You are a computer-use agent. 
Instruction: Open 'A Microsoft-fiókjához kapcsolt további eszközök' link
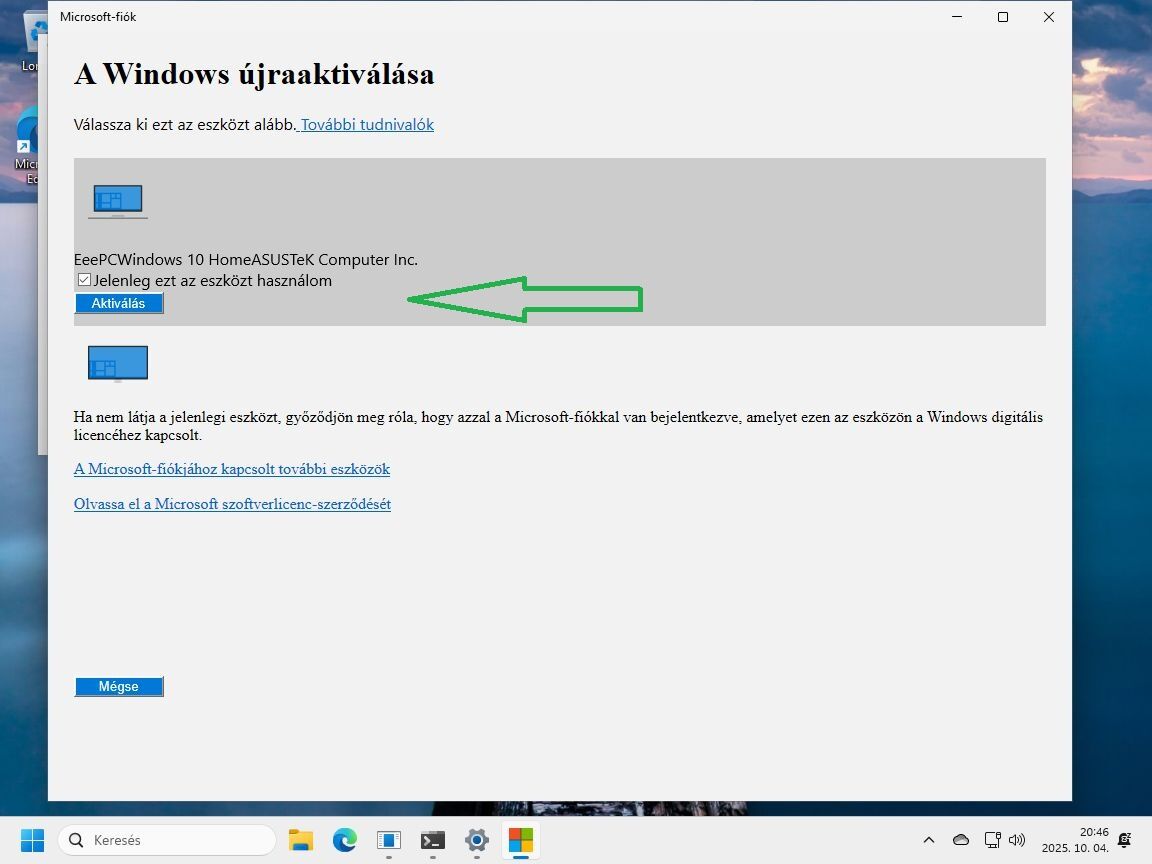[231, 469]
